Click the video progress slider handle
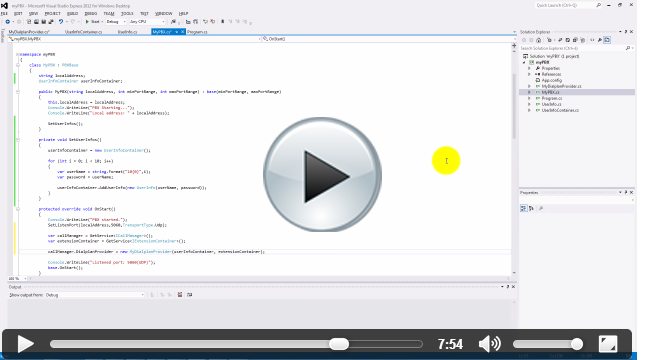The image size is (645, 360). 339,344
